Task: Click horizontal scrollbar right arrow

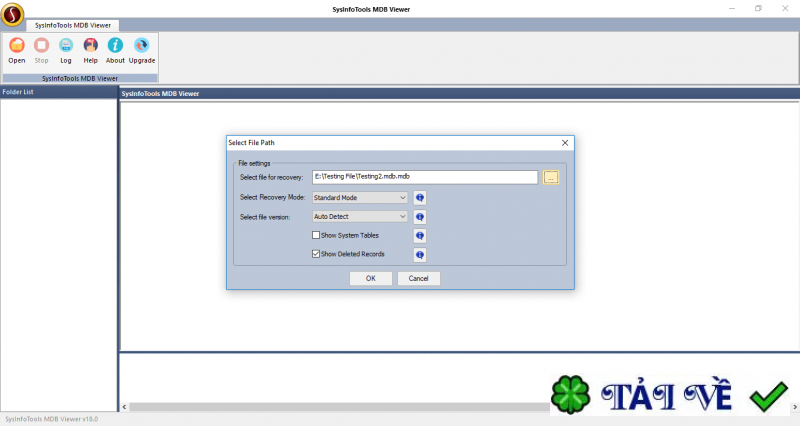Action: point(795,407)
